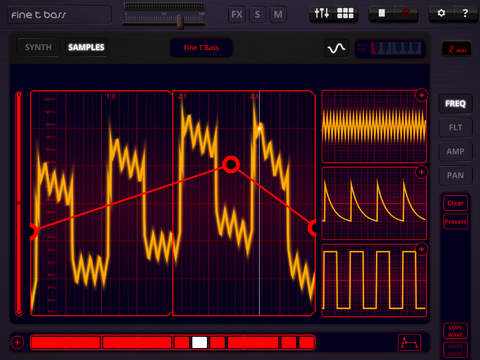Select the second long red timeline segment
480x360 pixels.
point(137,342)
